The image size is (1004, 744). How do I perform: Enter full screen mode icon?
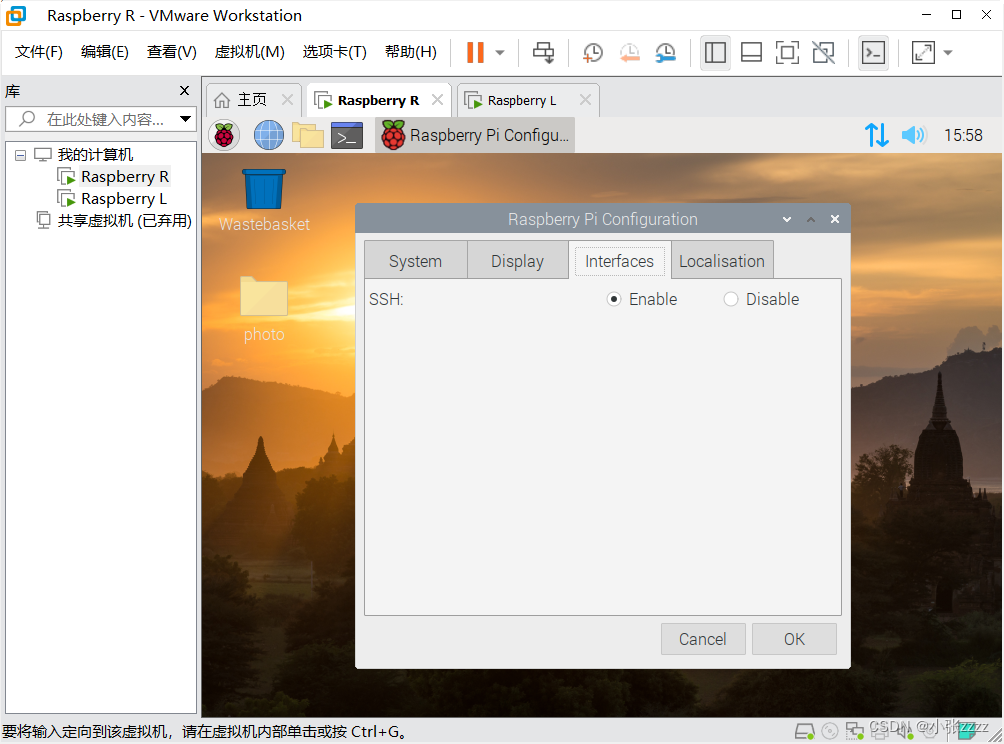coord(787,53)
